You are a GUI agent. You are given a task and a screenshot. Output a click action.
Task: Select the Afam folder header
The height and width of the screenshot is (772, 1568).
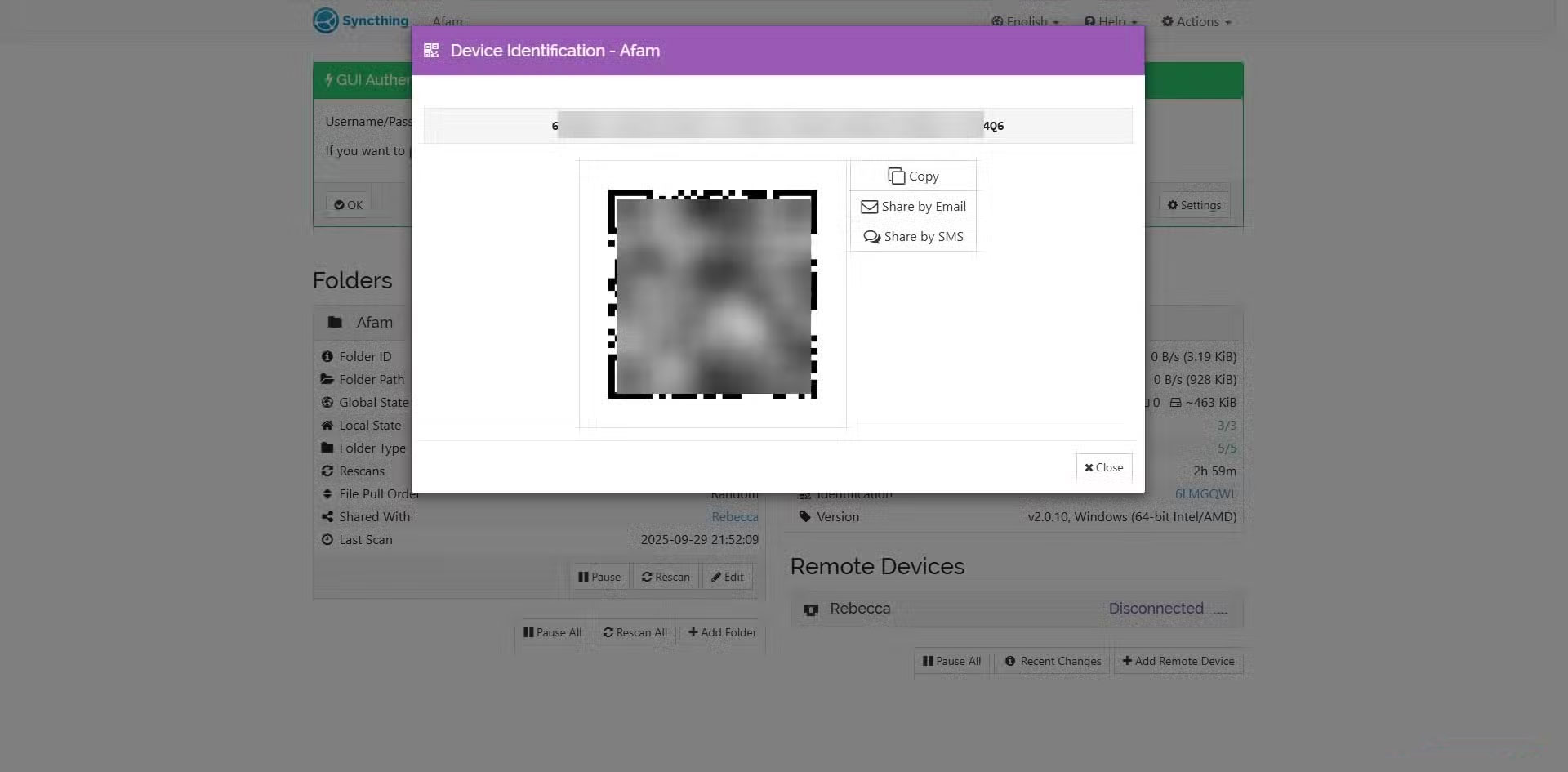375,322
